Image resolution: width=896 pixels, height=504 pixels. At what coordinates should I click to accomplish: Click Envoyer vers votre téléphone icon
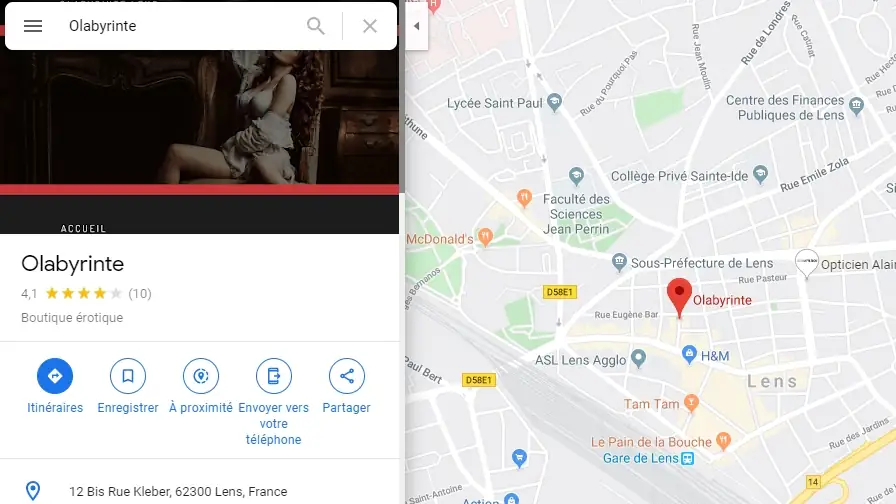(x=274, y=376)
